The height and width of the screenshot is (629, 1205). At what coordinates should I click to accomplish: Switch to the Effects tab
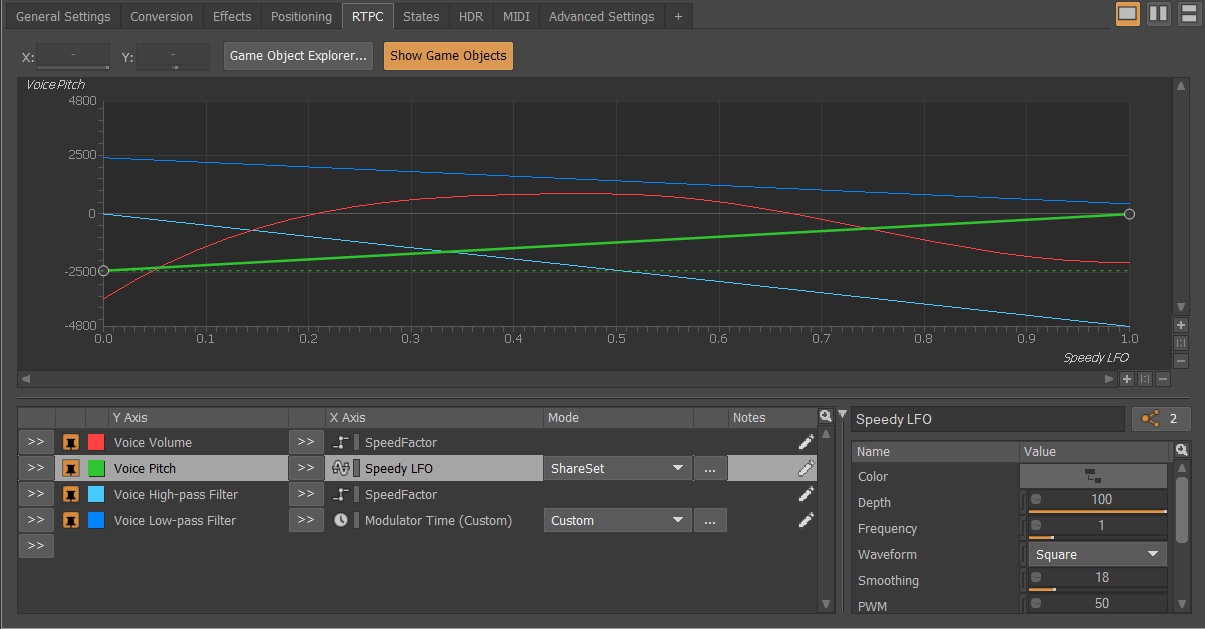point(232,16)
